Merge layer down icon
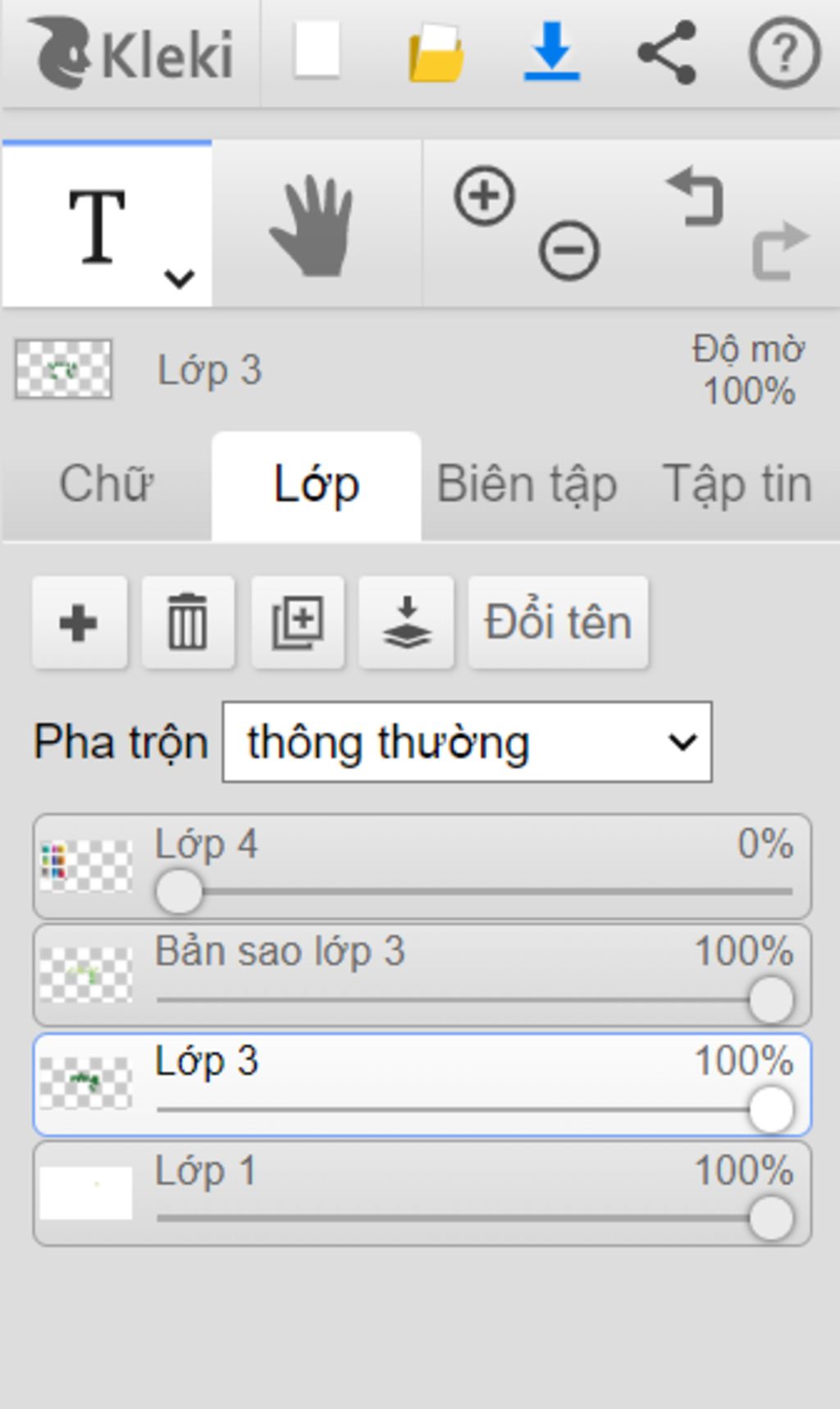840x1409 pixels. pos(406,623)
